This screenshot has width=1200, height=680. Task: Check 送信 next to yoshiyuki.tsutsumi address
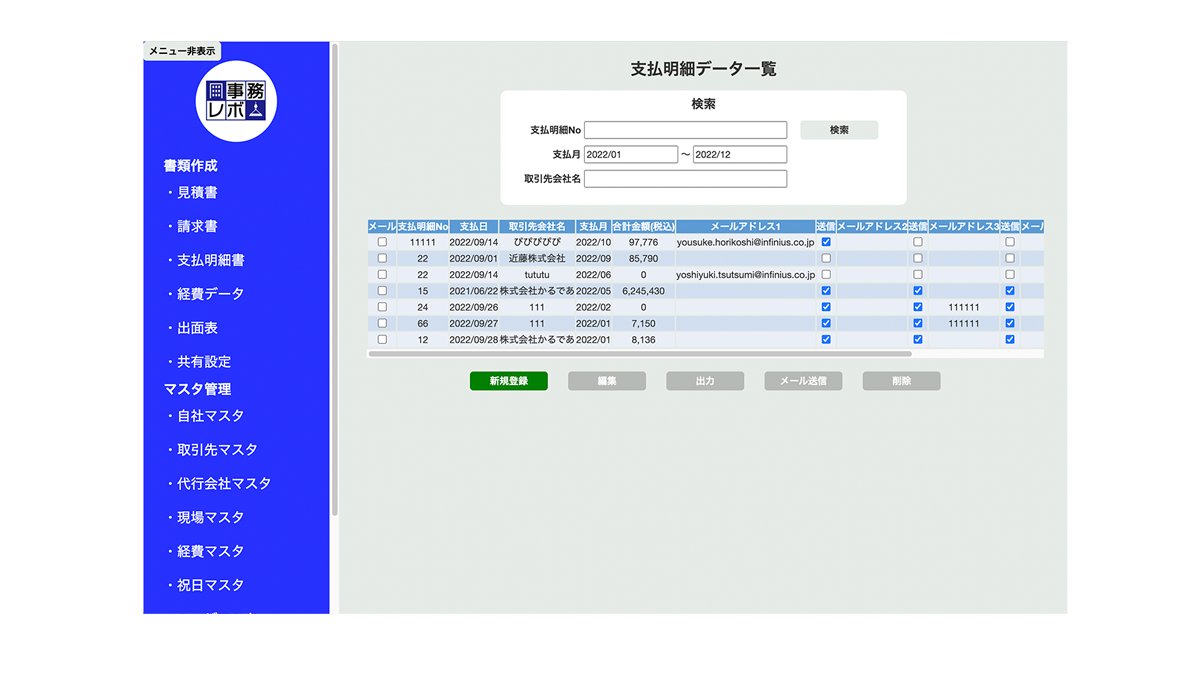826,274
